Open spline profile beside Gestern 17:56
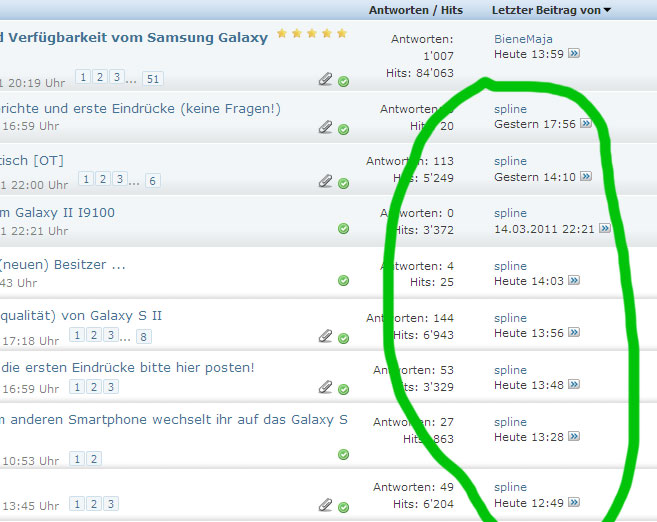Screen dimensions: 657x522 pos(510,109)
